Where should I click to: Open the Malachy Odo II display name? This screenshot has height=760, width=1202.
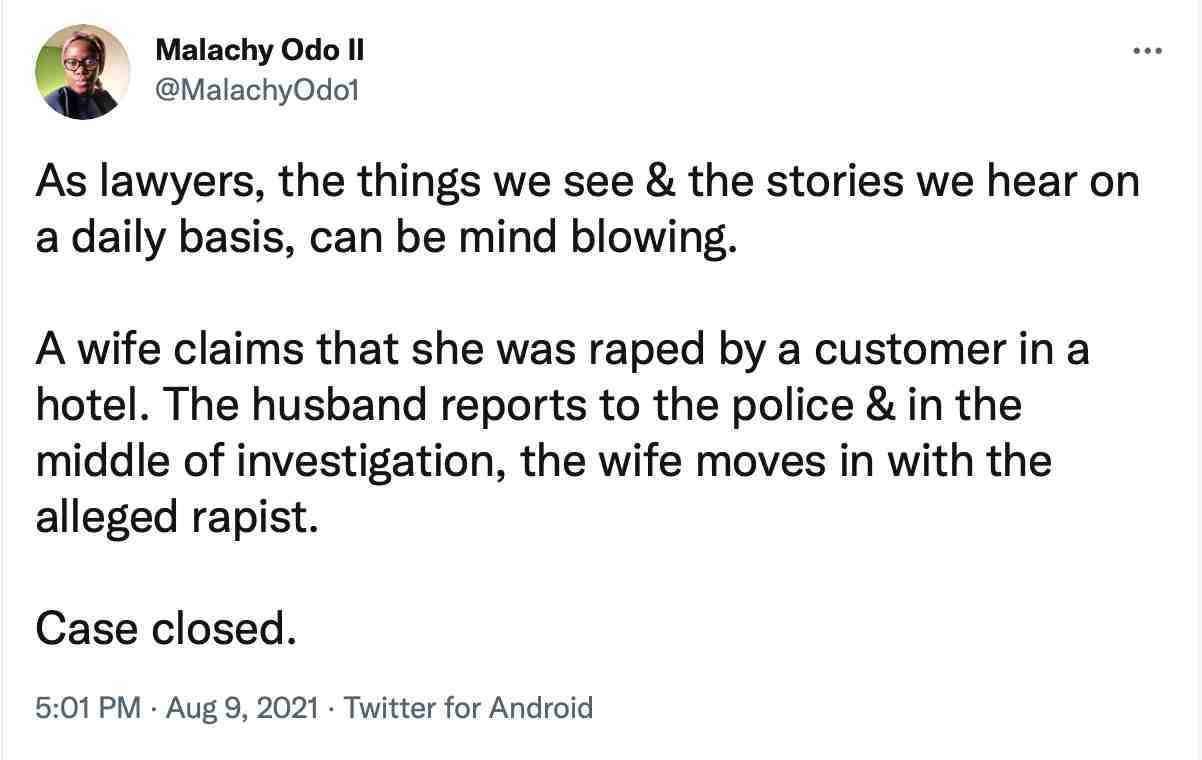tap(252, 52)
